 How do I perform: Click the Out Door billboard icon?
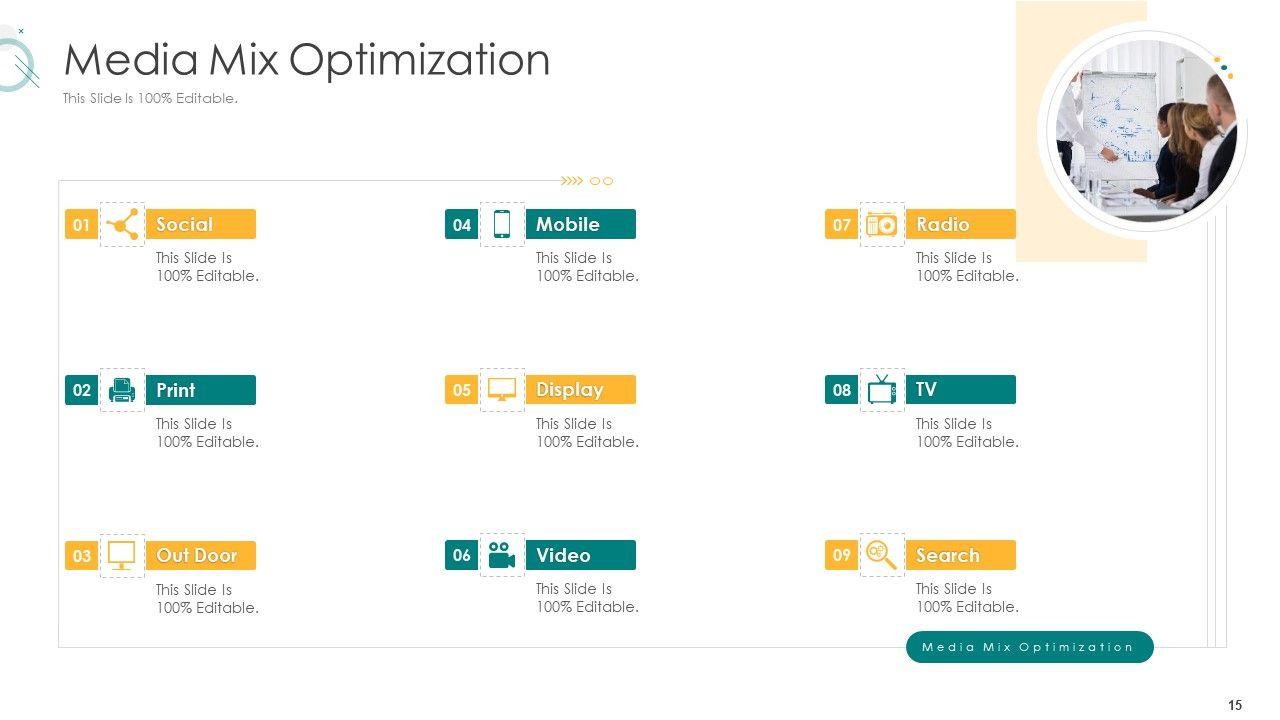(122, 555)
